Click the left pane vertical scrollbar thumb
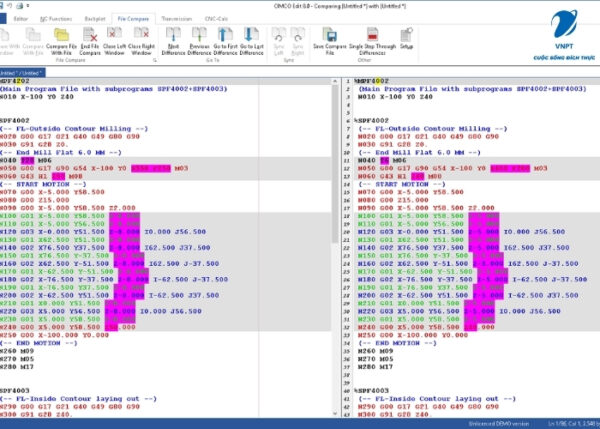Image resolution: width=600 pixels, height=429 pixels. (x=335, y=165)
